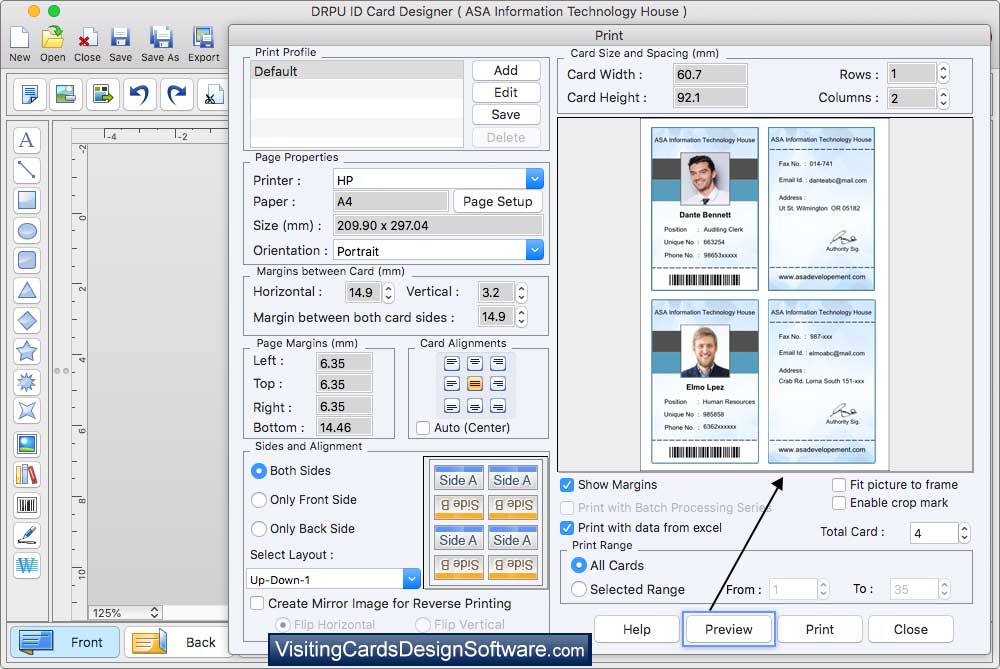Select the Barcode tool
Image resolution: width=1000 pixels, height=669 pixels.
pos(27,506)
